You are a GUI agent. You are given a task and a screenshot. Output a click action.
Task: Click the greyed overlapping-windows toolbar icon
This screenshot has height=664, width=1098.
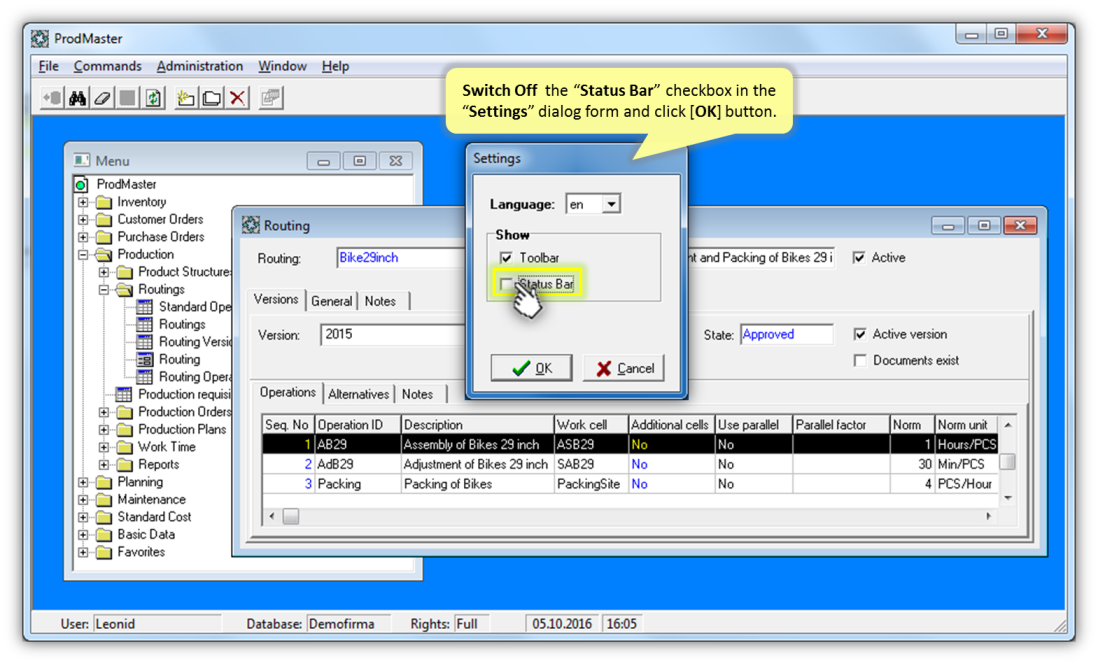270,98
